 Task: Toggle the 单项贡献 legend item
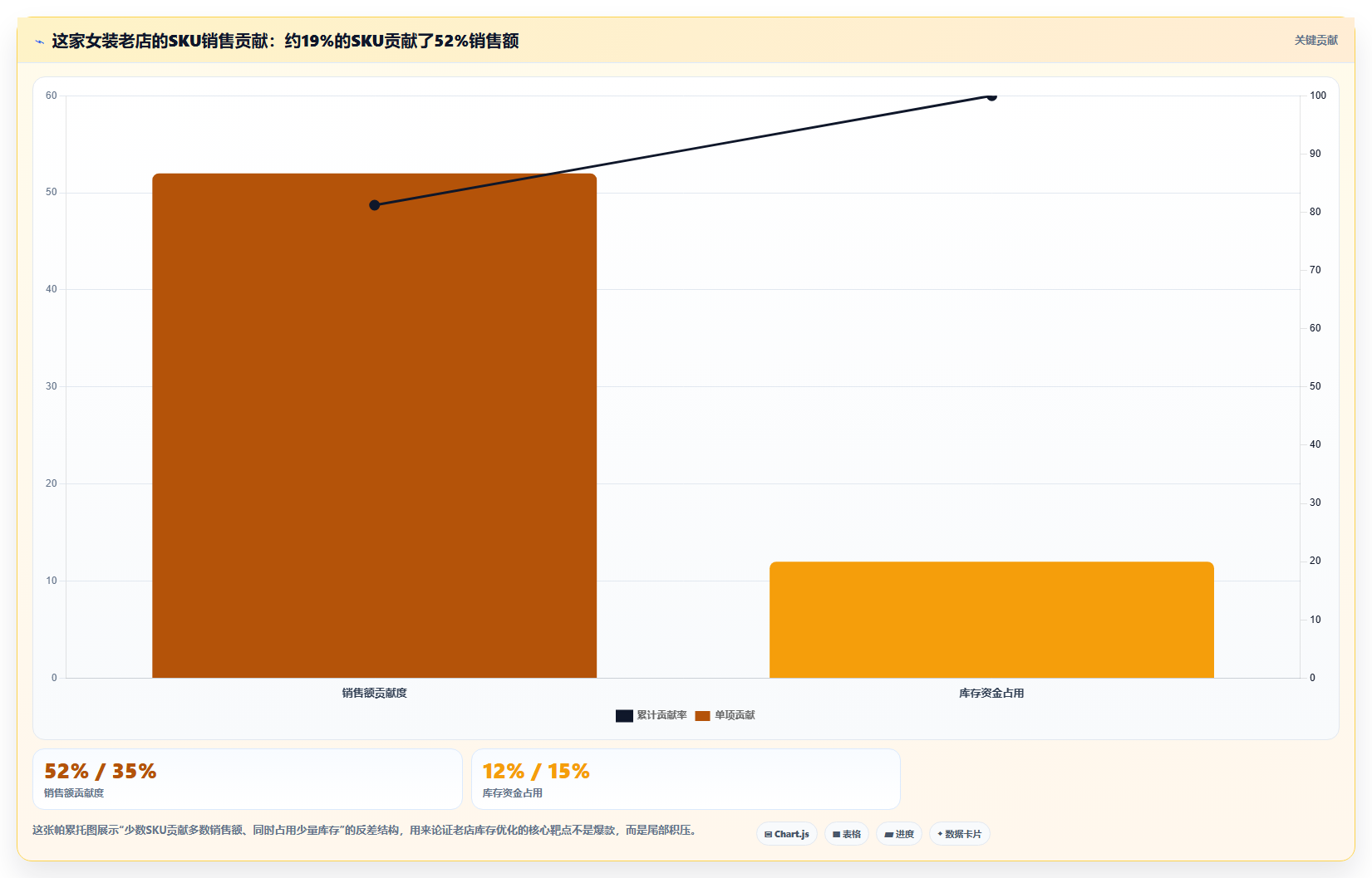725,715
